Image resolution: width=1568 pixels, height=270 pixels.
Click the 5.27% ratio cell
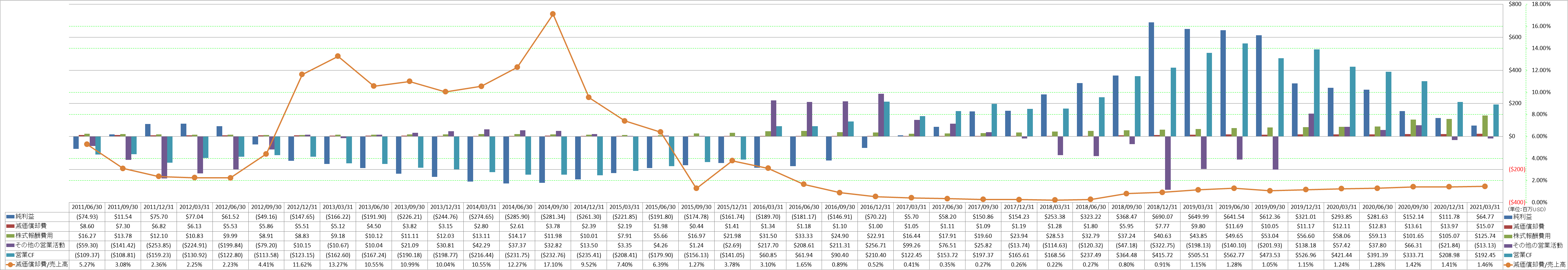click(x=87, y=265)
